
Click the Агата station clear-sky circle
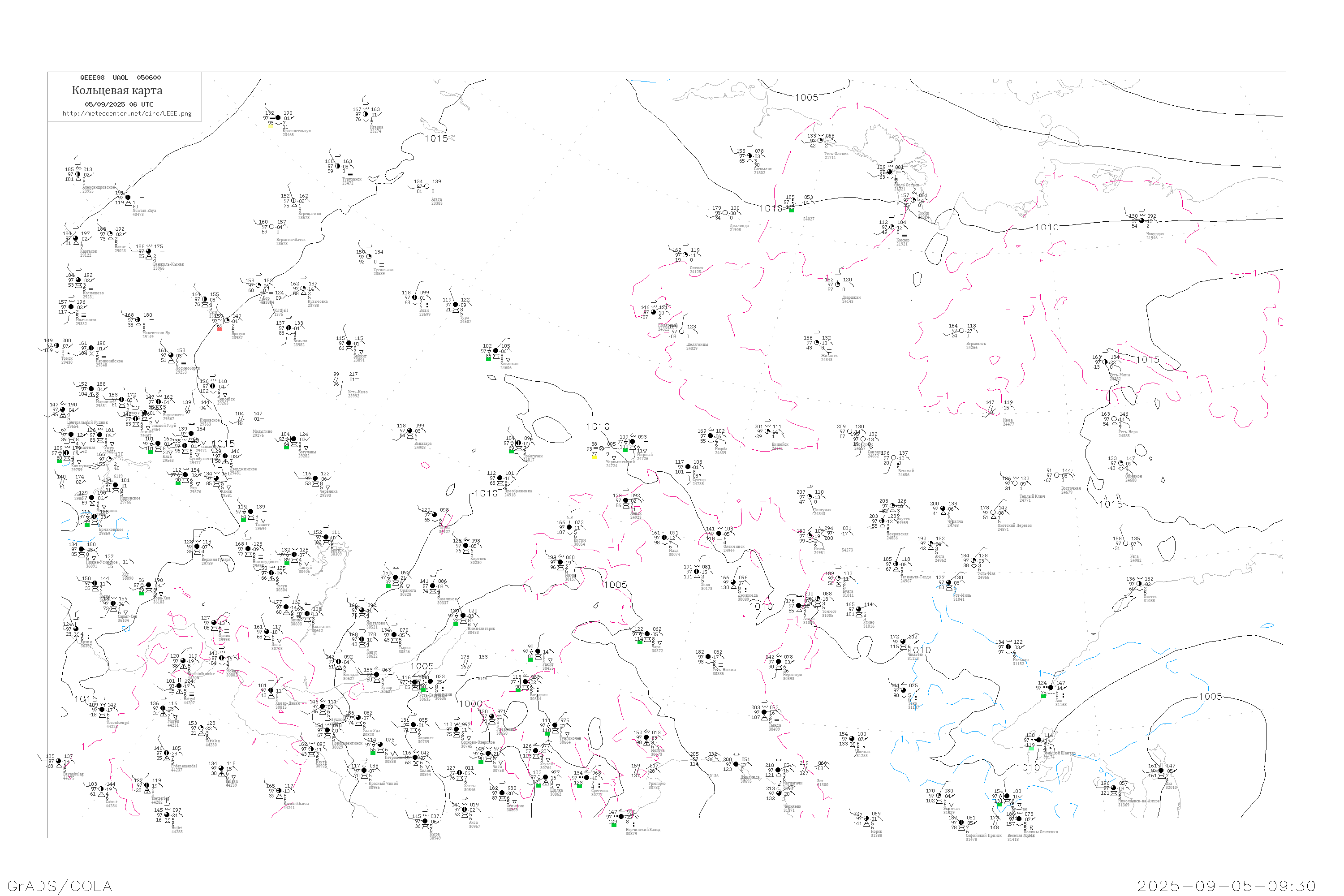(426, 186)
